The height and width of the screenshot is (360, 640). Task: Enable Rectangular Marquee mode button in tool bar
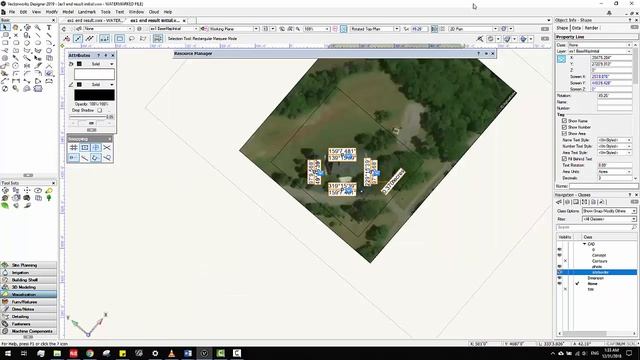(120, 39)
